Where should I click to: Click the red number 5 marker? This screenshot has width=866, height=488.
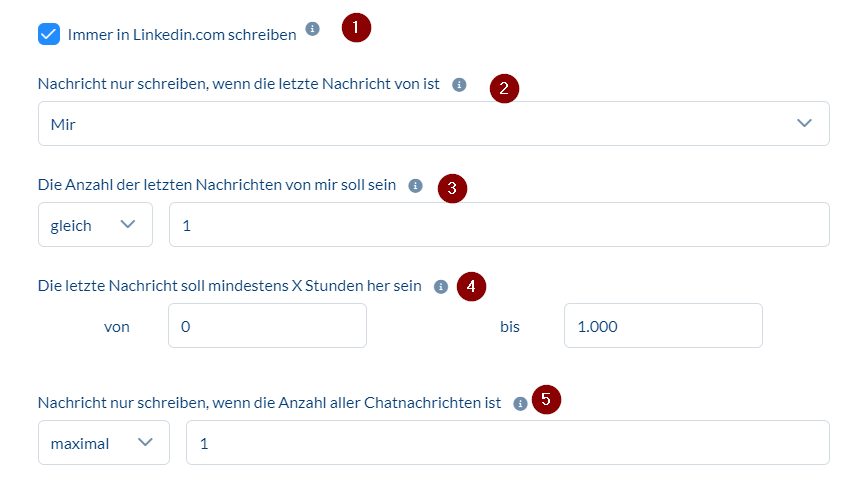[546, 400]
